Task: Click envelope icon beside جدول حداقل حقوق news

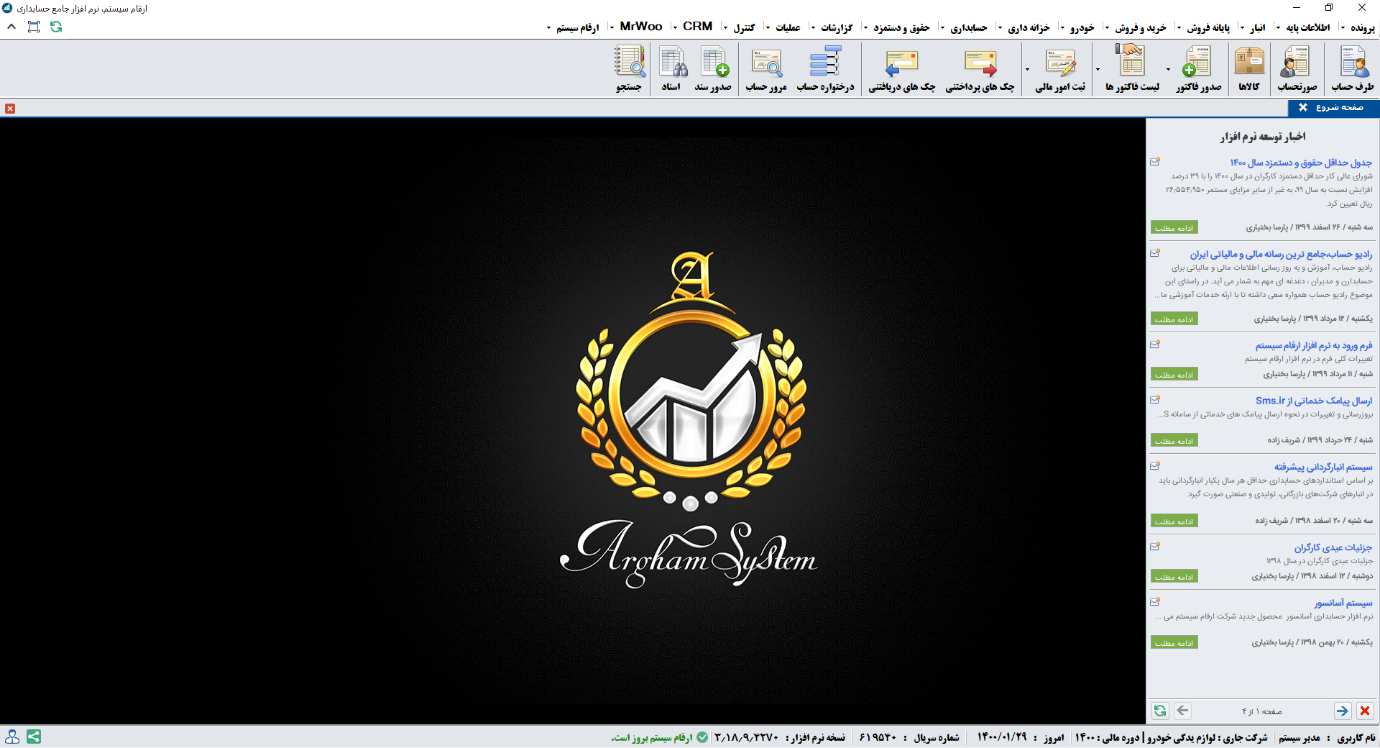Action: point(1155,161)
